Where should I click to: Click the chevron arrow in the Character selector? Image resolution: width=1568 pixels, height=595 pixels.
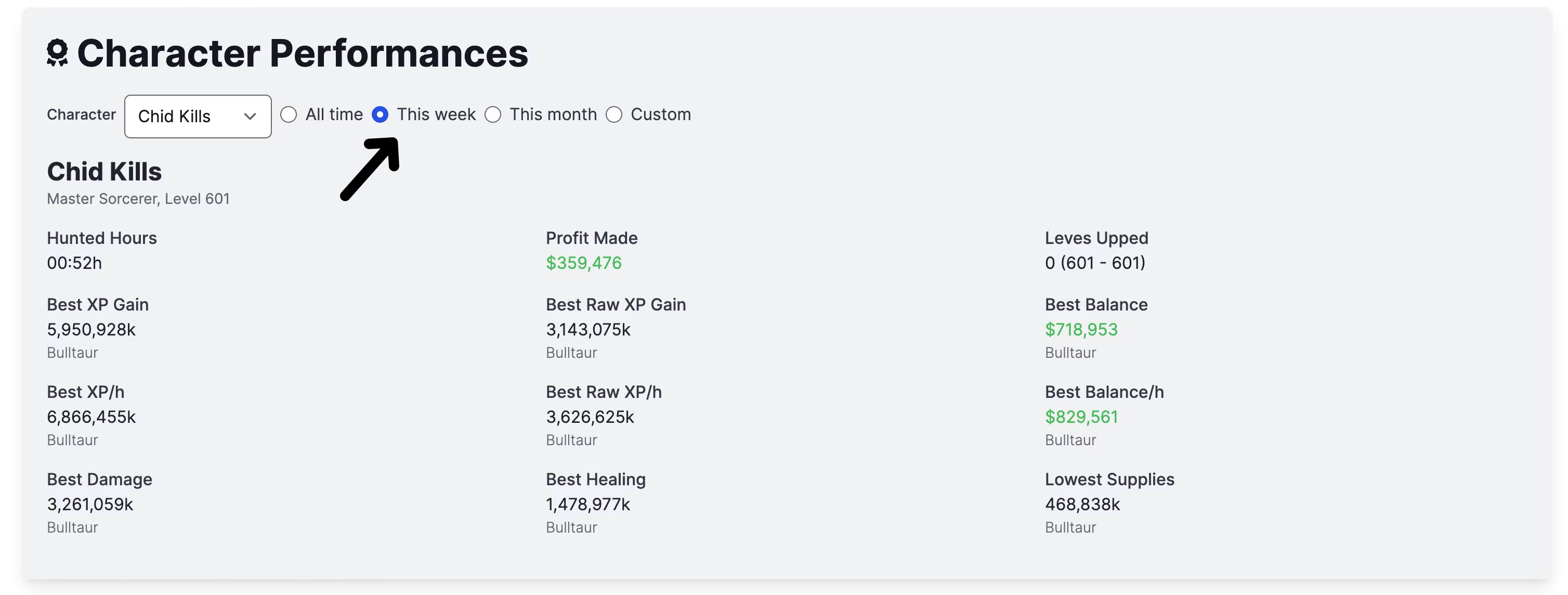(x=250, y=117)
